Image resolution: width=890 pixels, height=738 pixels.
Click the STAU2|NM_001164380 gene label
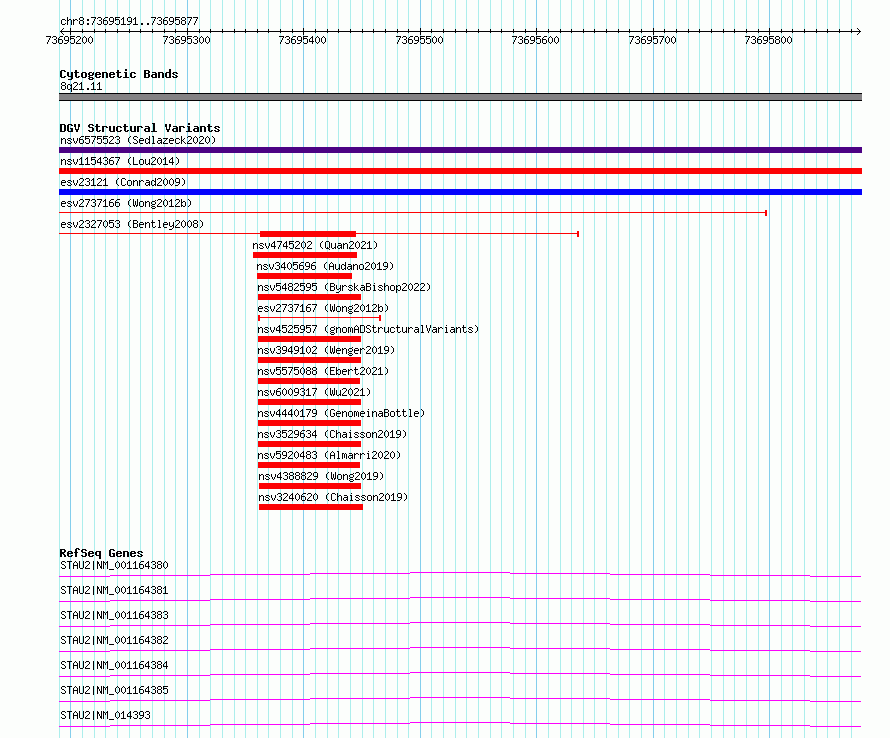coord(114,565)
